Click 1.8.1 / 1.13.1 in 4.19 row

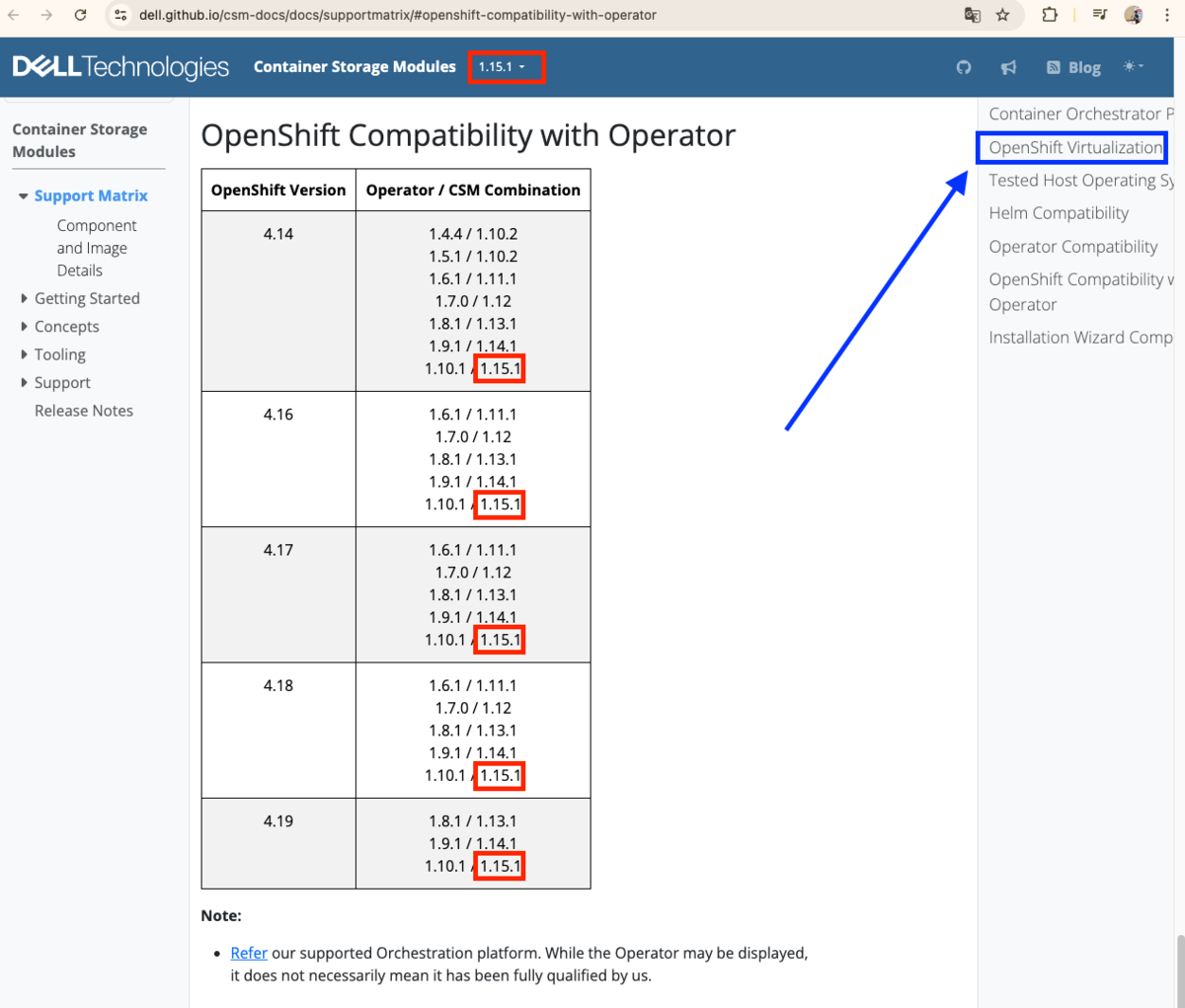pos(473,821)
